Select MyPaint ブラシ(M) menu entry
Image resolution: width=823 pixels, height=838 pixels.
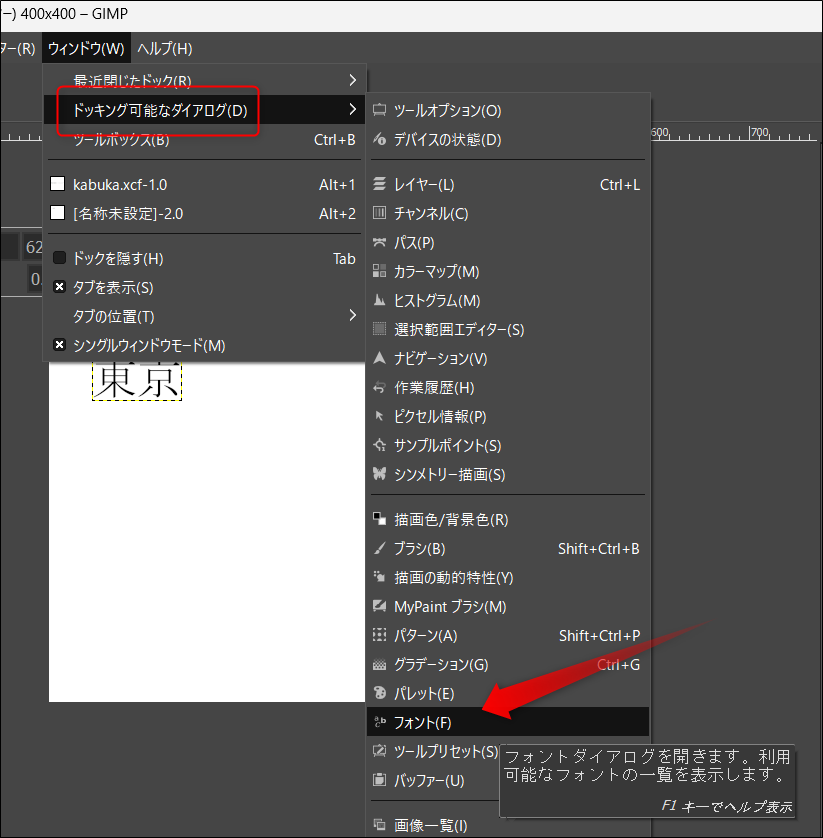508,606
